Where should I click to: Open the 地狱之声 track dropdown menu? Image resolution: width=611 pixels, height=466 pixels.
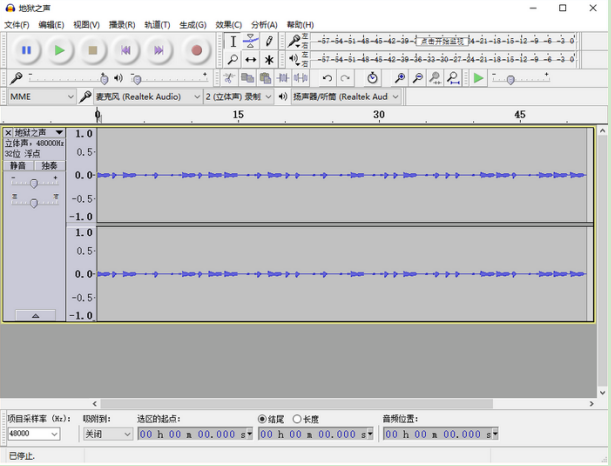(x=59, y=132)
